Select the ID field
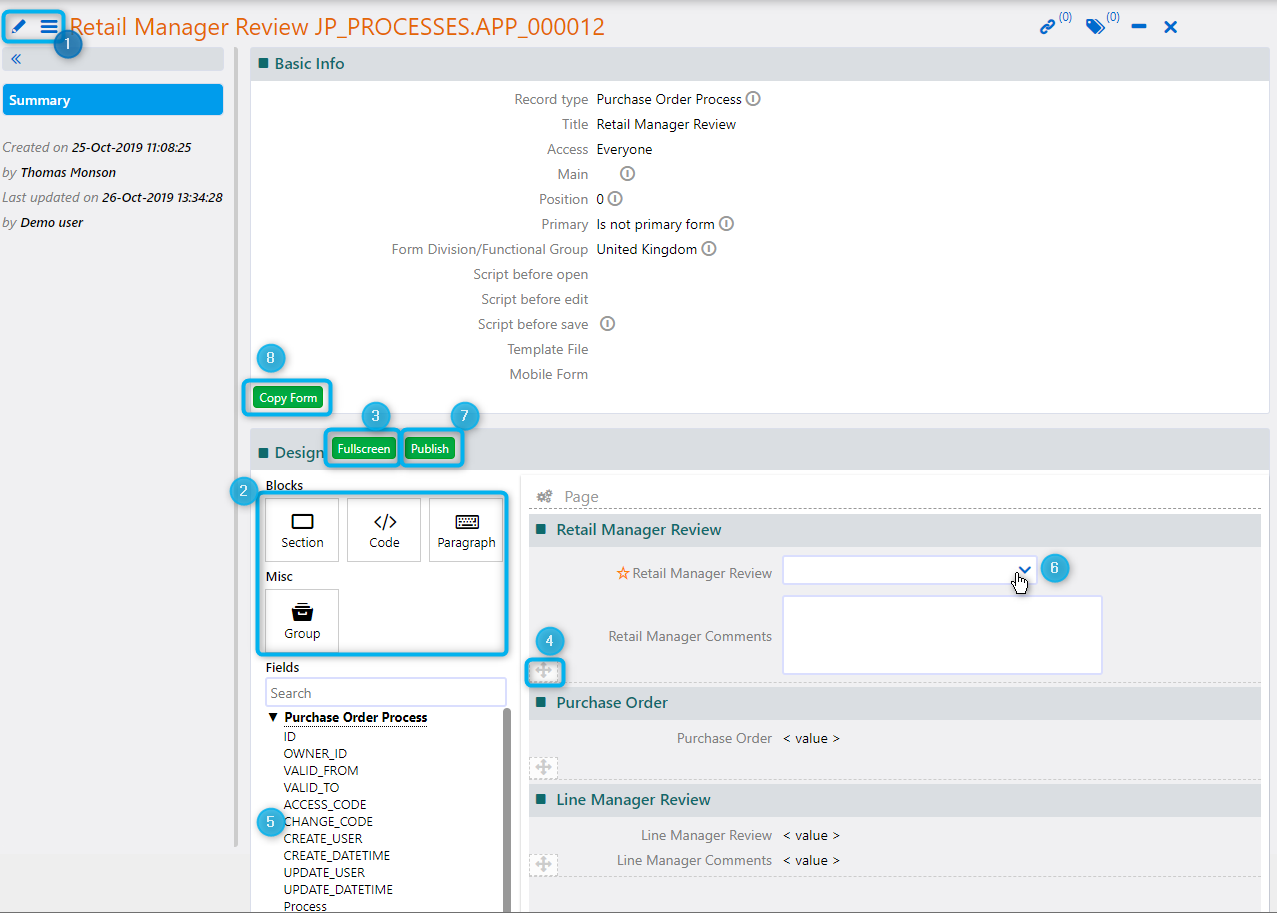Image resolution: width=1277 pixels, height=913 pixels. coord(290,736)
